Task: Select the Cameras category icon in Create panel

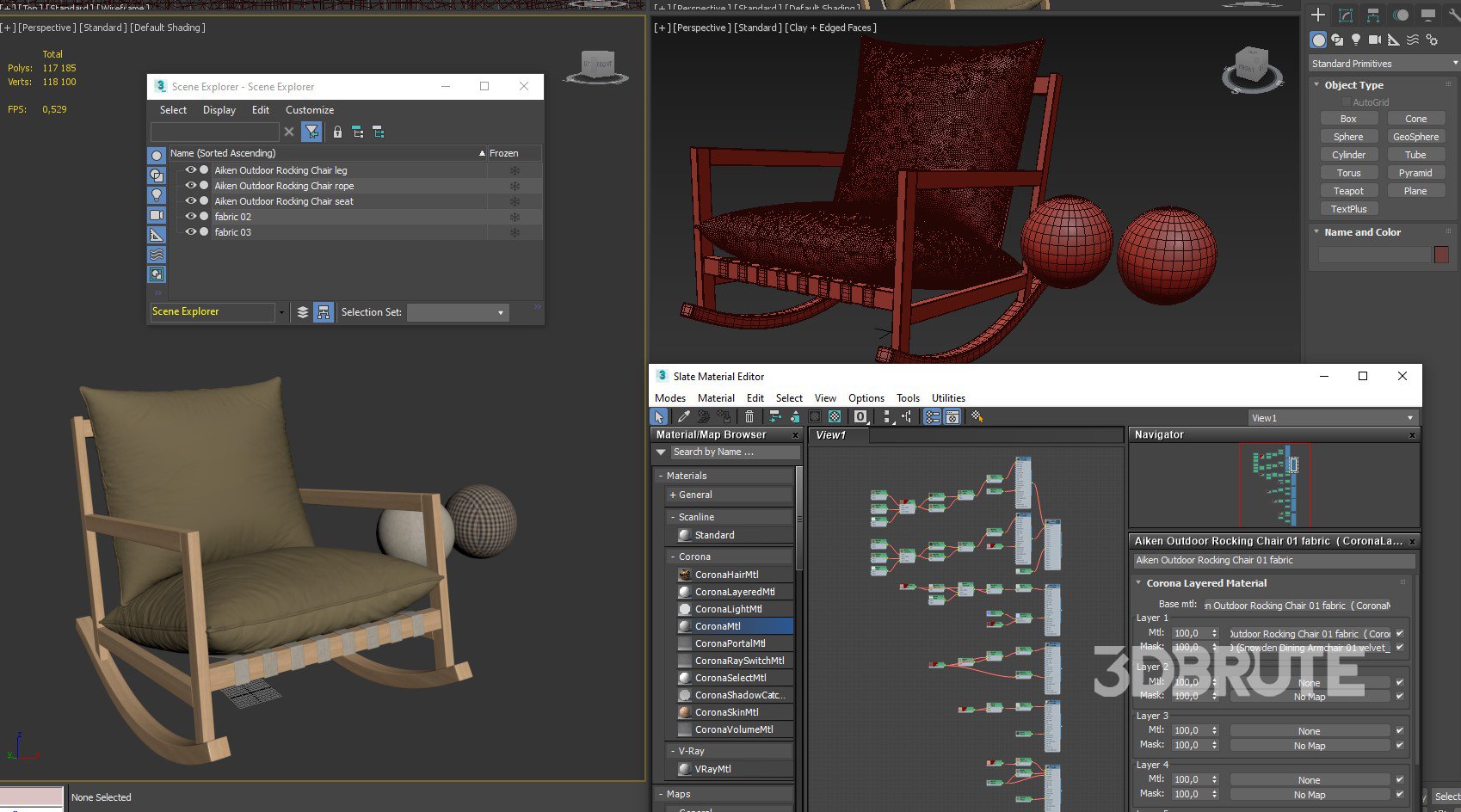Action: [x=1374, y=40]
